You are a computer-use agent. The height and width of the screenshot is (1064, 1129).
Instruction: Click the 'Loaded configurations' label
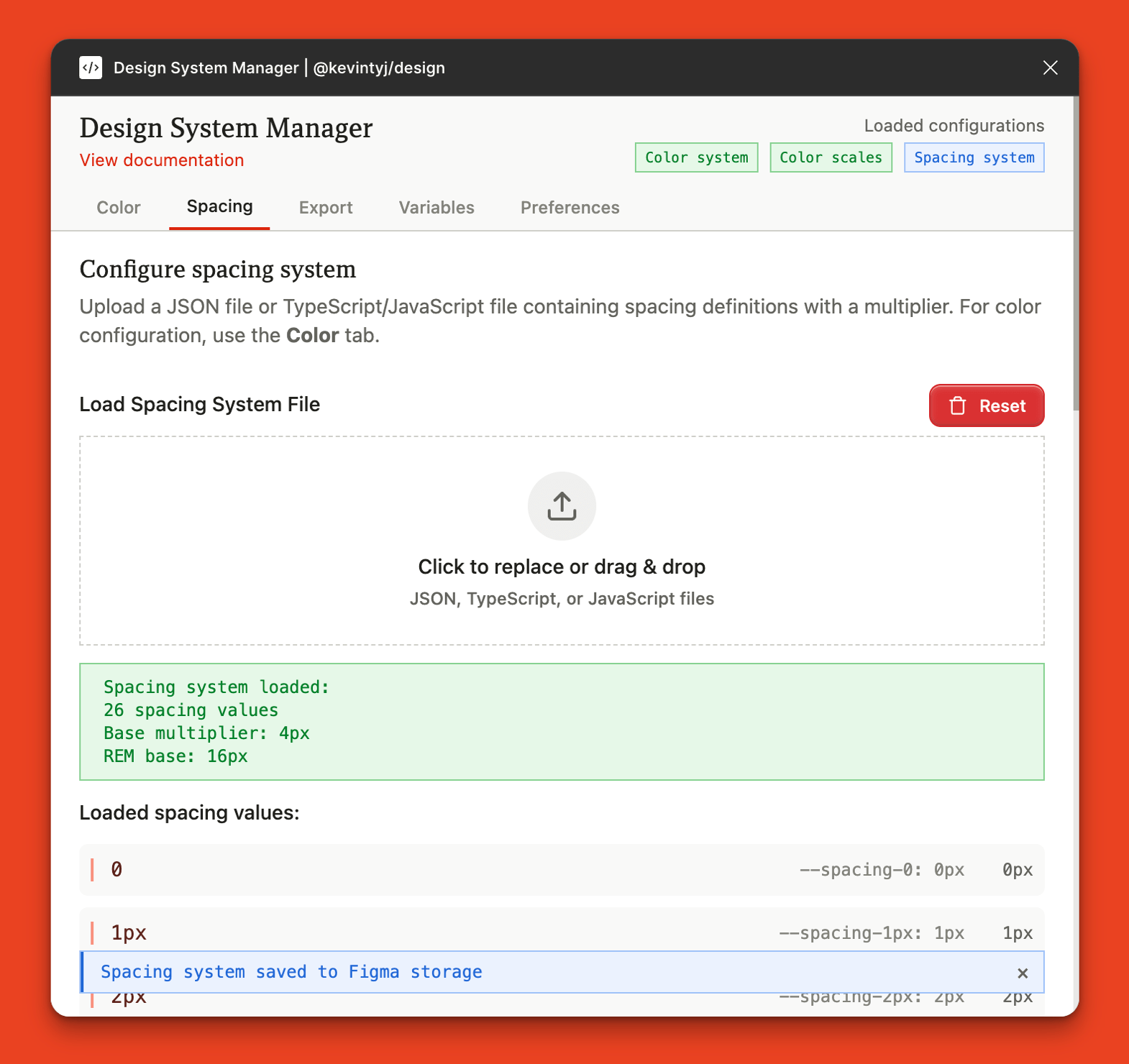tap(954, 126)
